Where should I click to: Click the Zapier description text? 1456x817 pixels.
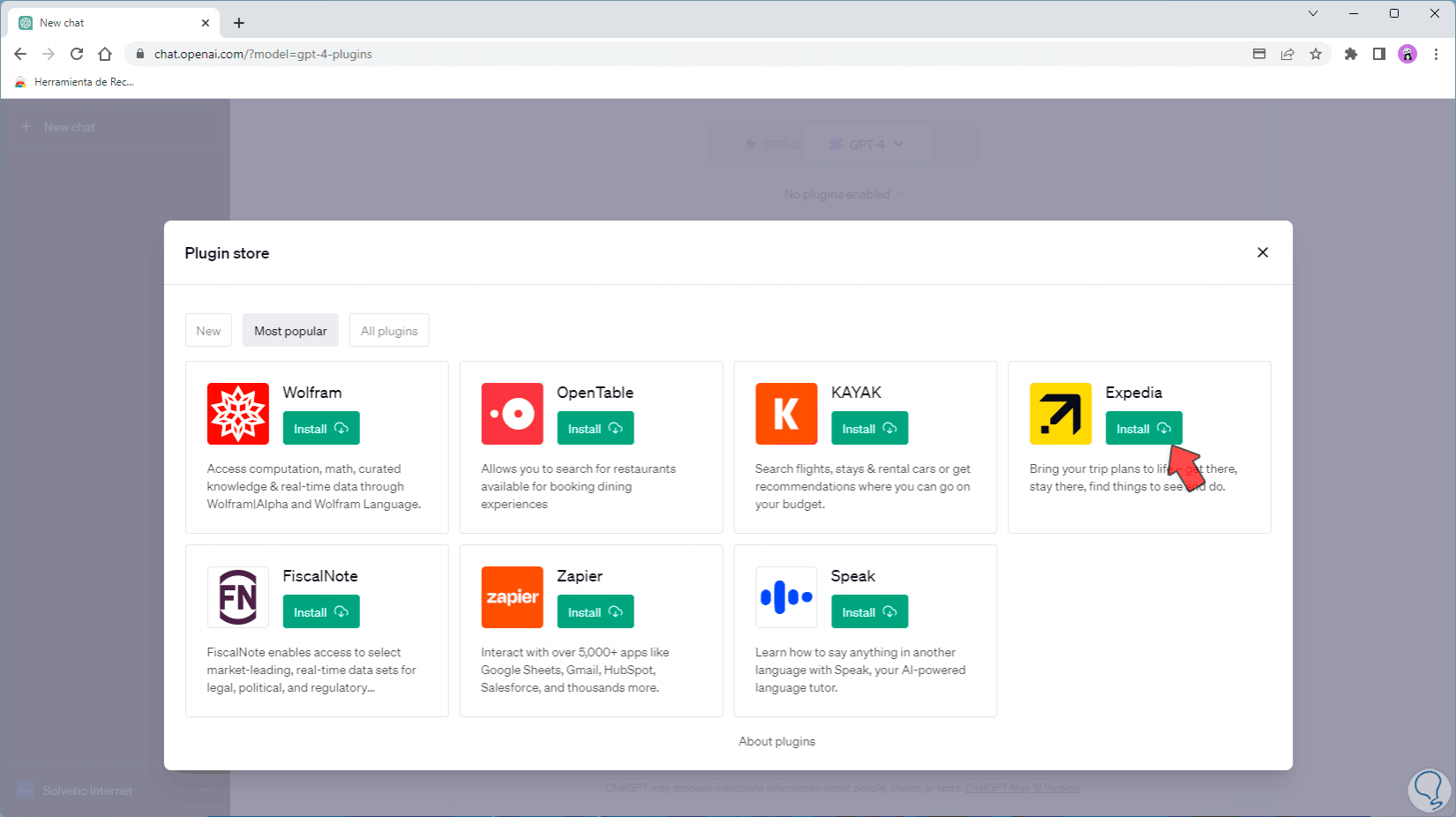[575, 671]
